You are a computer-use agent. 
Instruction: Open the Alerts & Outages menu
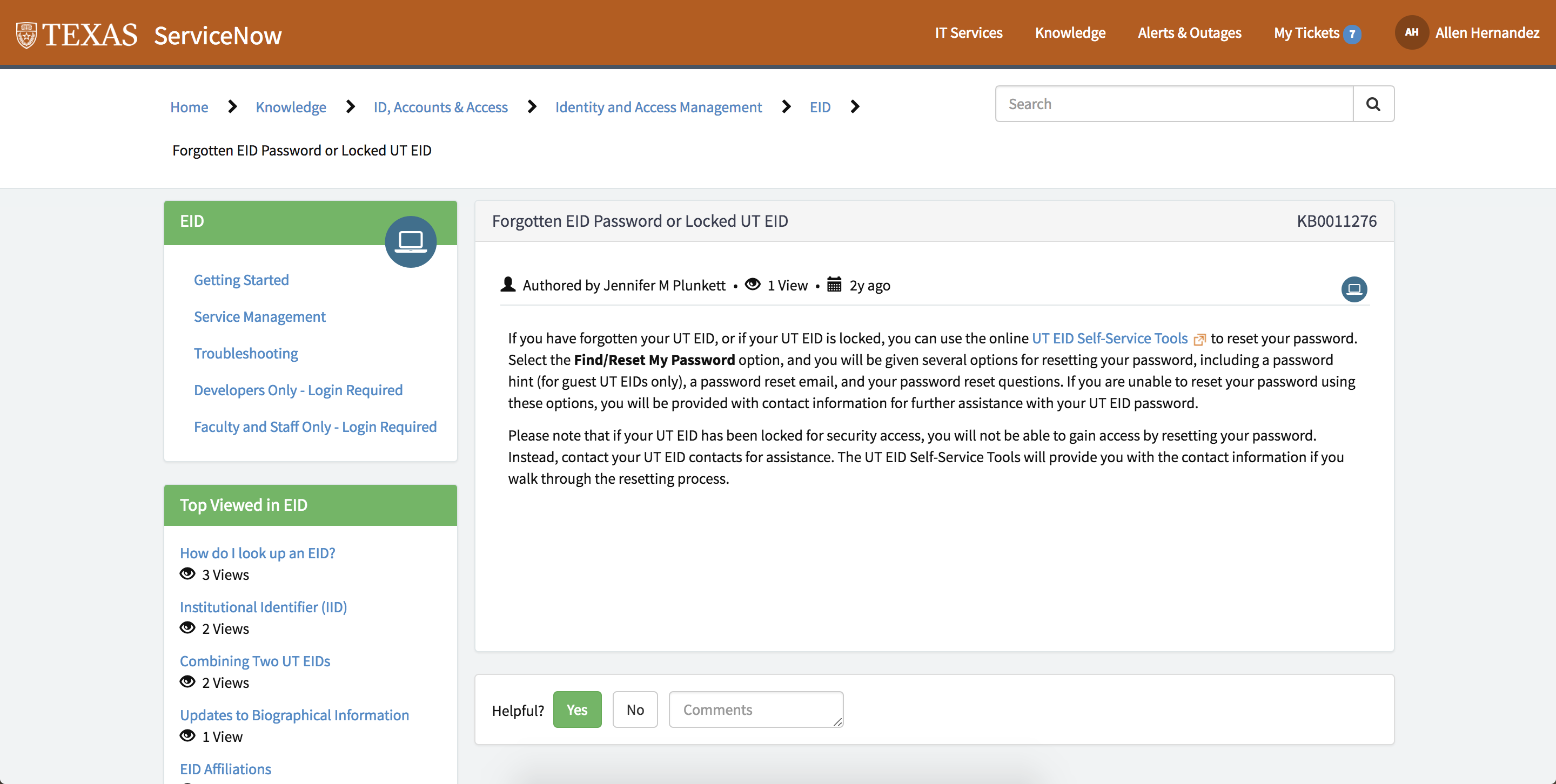[x=1189, y=32]
